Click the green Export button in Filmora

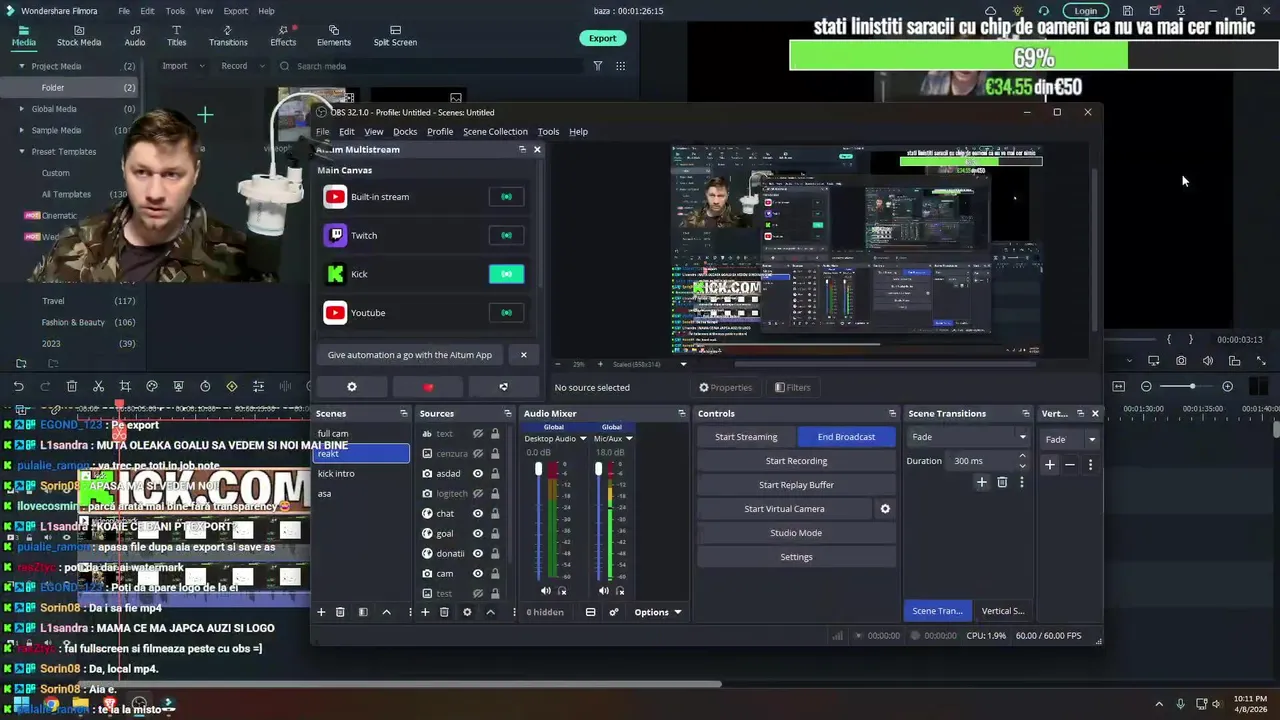tap(602, 38)
